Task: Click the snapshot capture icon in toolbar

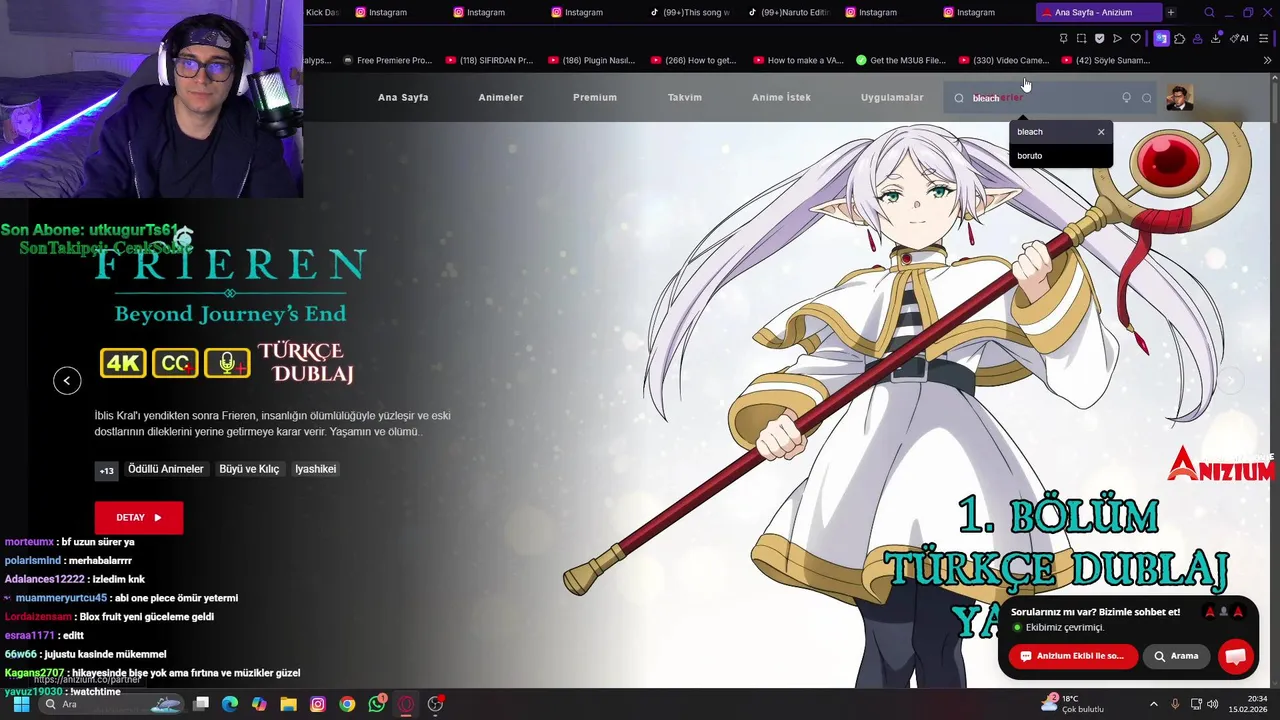Action: 1081,38
